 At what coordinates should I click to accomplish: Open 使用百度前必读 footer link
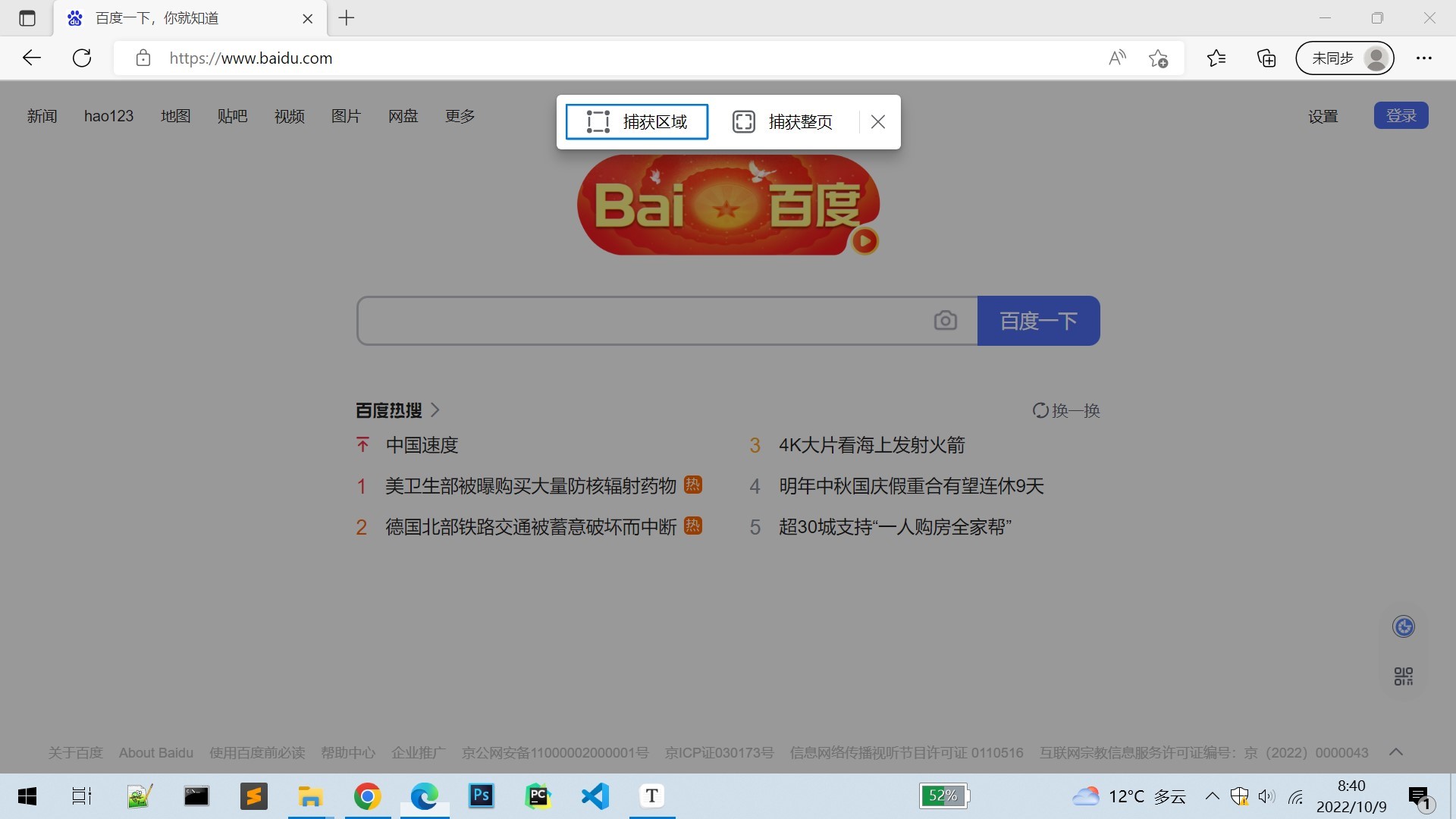257,753
